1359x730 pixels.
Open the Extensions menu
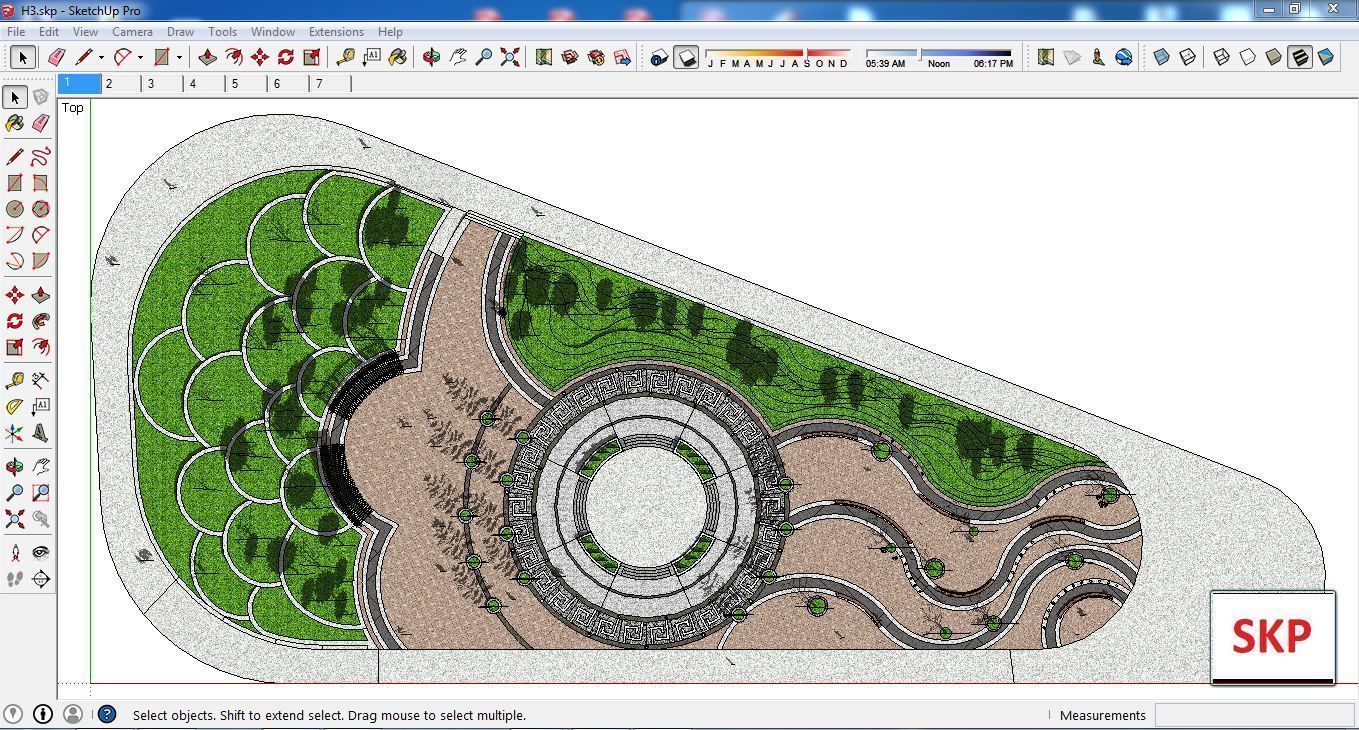pos(336,31)
